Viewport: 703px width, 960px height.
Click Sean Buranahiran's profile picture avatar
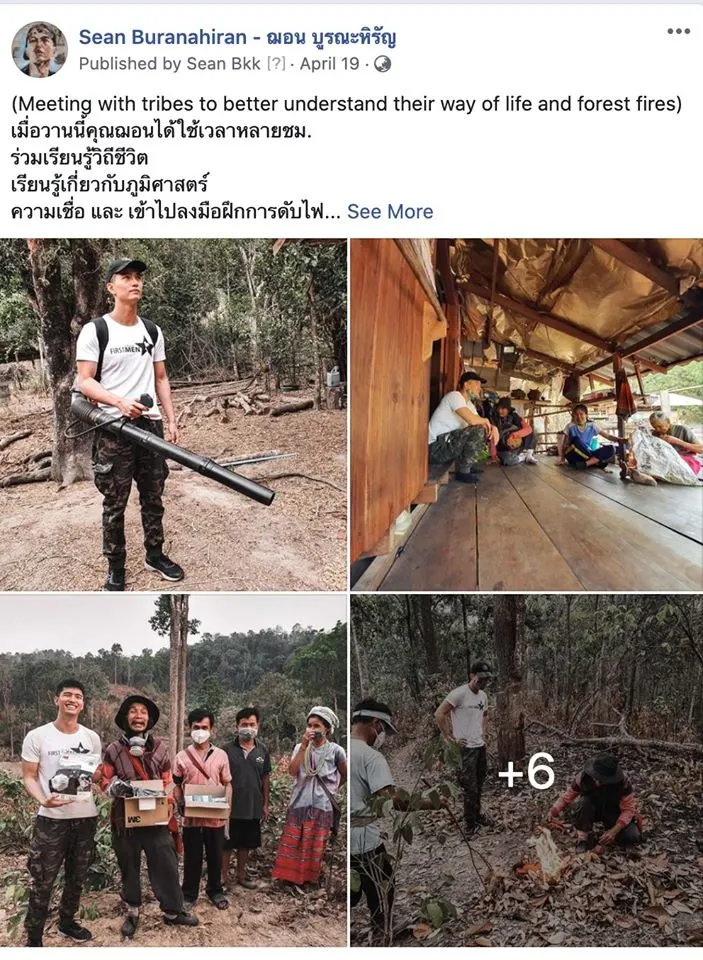[39, 50]
